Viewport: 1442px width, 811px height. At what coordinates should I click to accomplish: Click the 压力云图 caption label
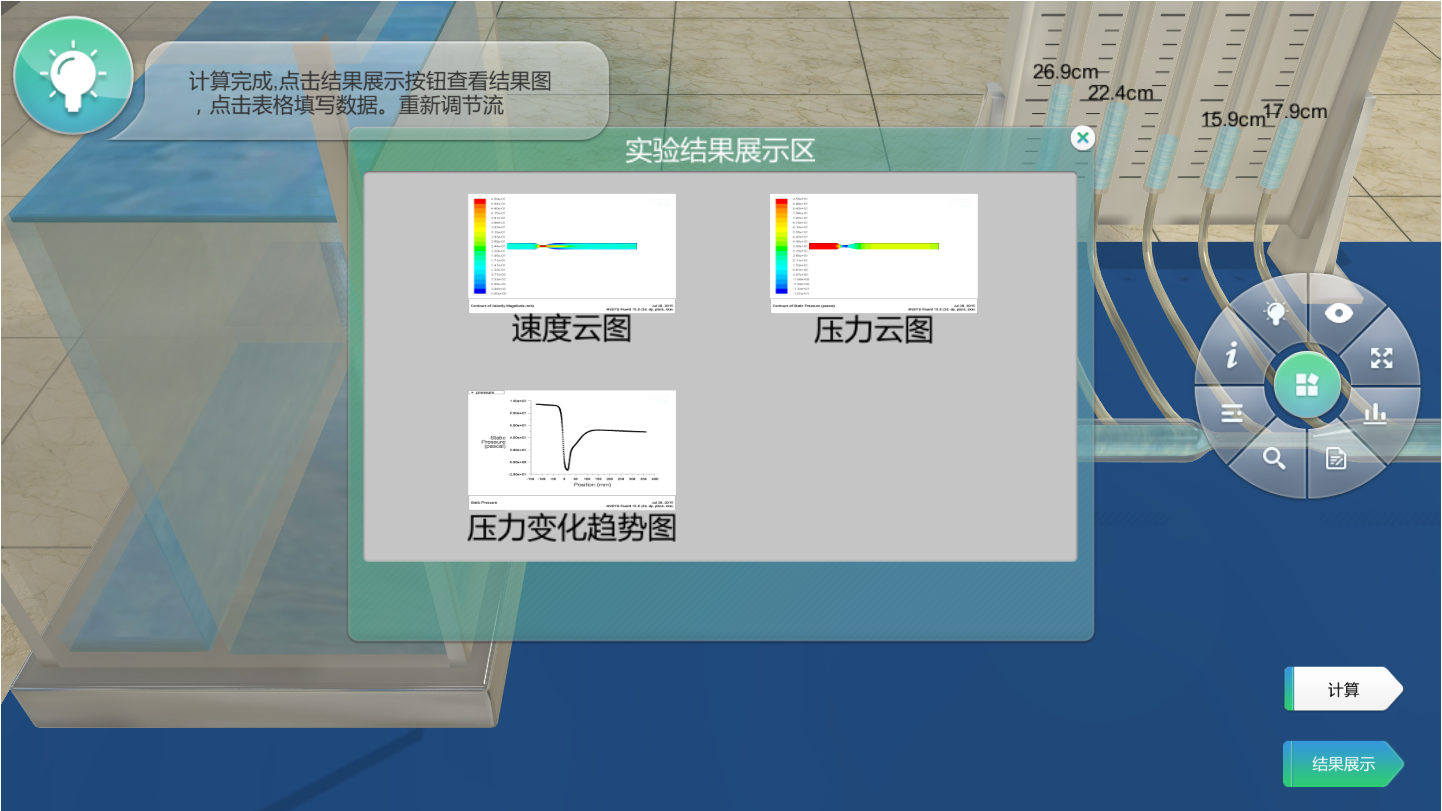pos(873,329)
